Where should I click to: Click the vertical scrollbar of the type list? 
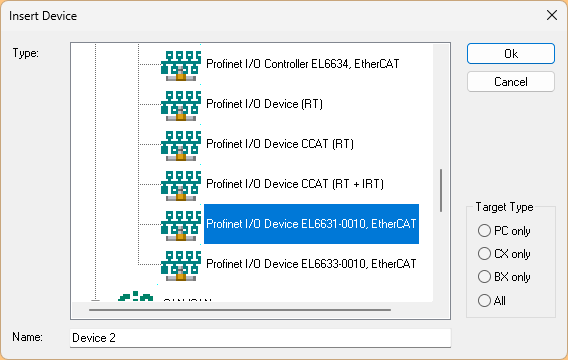coord(441,190)
